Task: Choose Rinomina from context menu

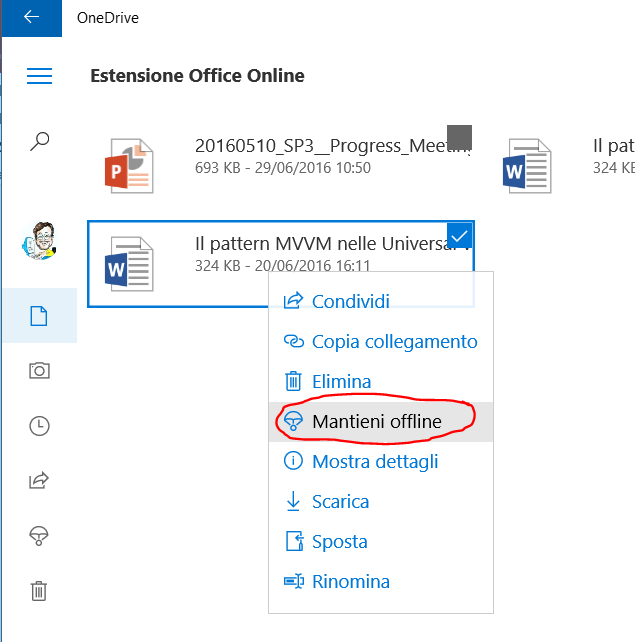Action: (350, 581)
